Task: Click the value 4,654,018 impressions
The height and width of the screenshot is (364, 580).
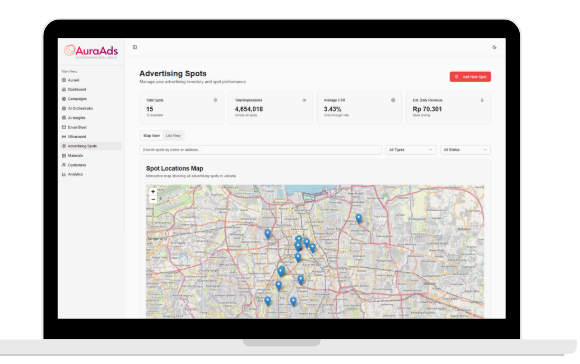Action: pos(249,109)
